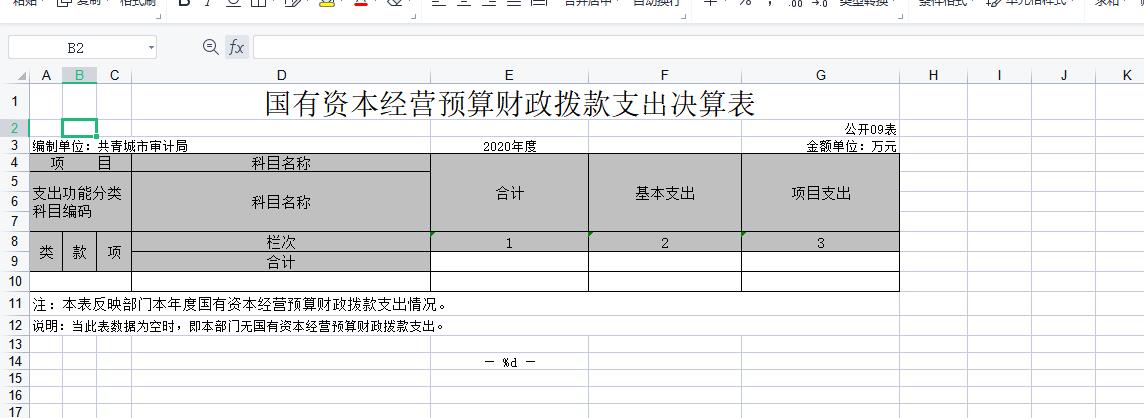
Task: Click inside the formula bar input
Action: 690,47
